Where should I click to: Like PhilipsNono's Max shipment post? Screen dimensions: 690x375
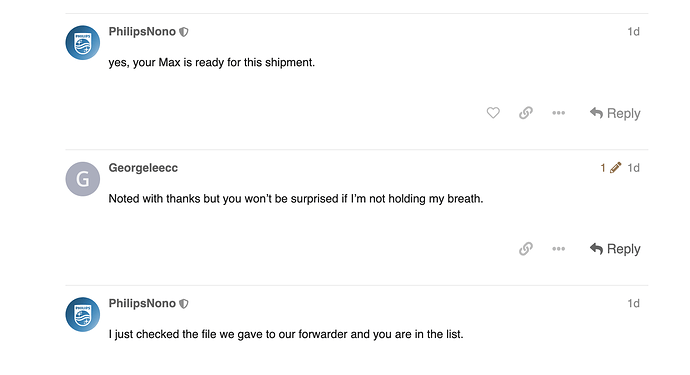pyautogui.click(x=493, y=113)
